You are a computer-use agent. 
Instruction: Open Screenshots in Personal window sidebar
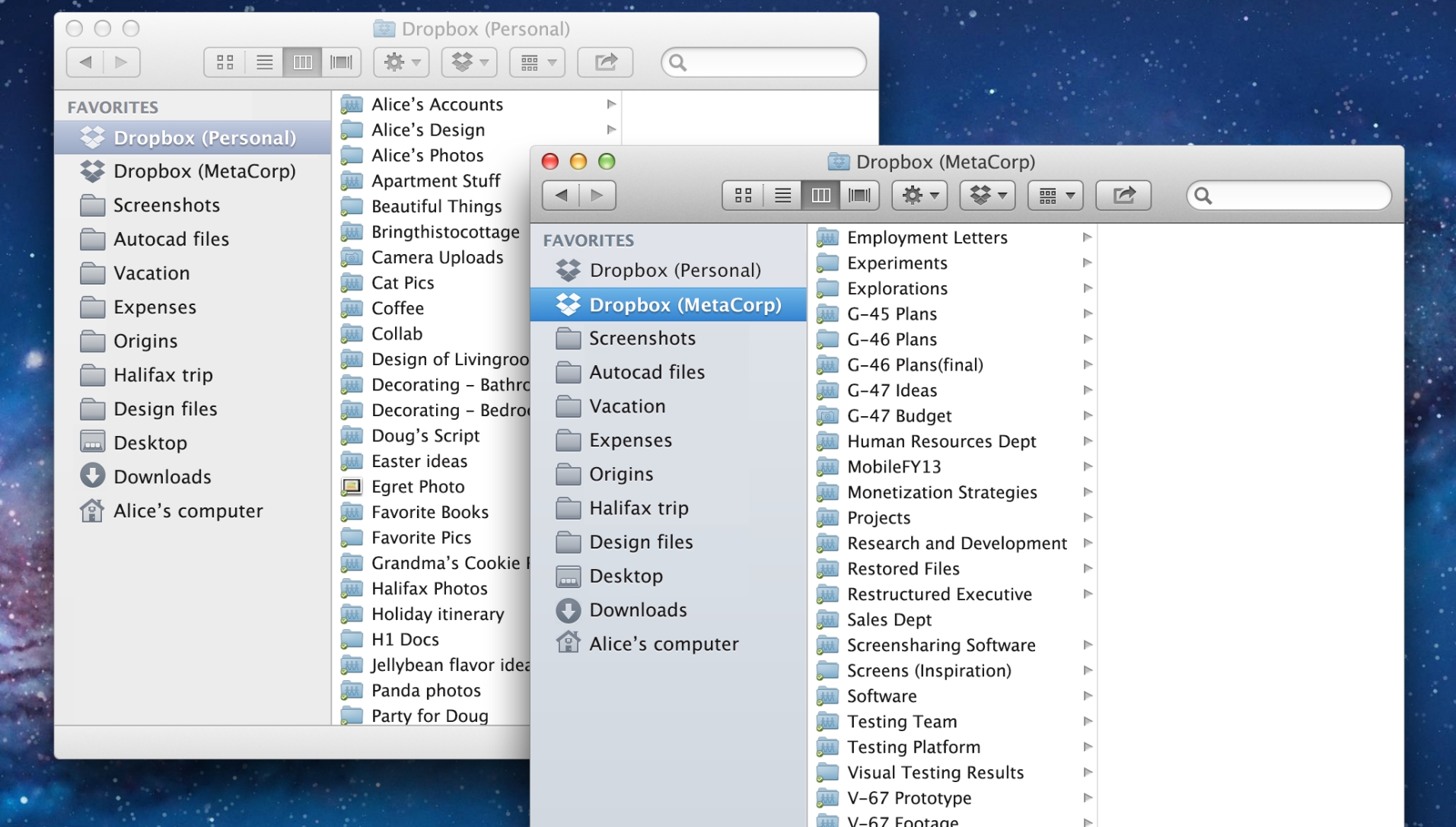tap(193, 205)
